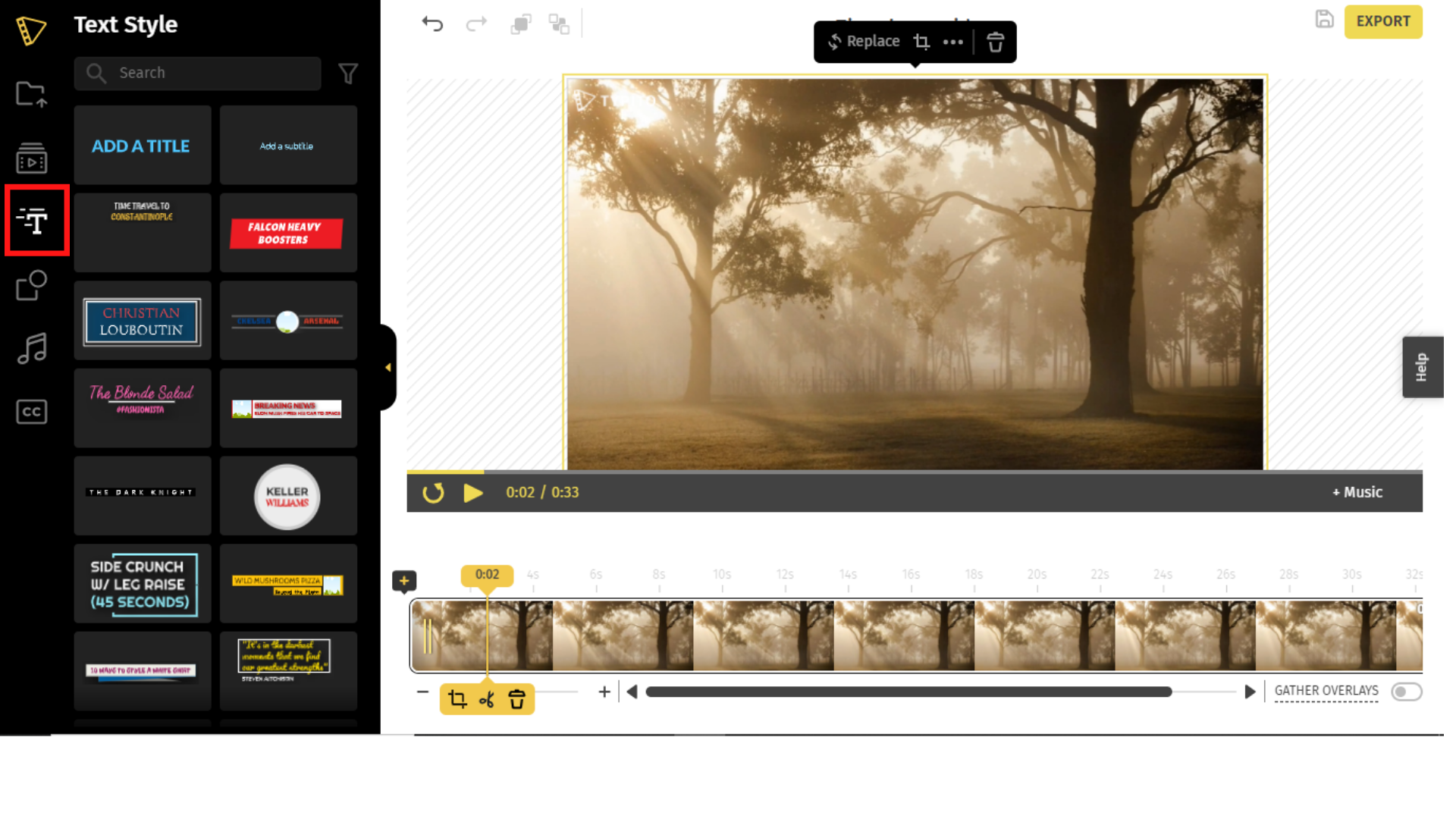Click the forest clip on timeline

(916, 635)
